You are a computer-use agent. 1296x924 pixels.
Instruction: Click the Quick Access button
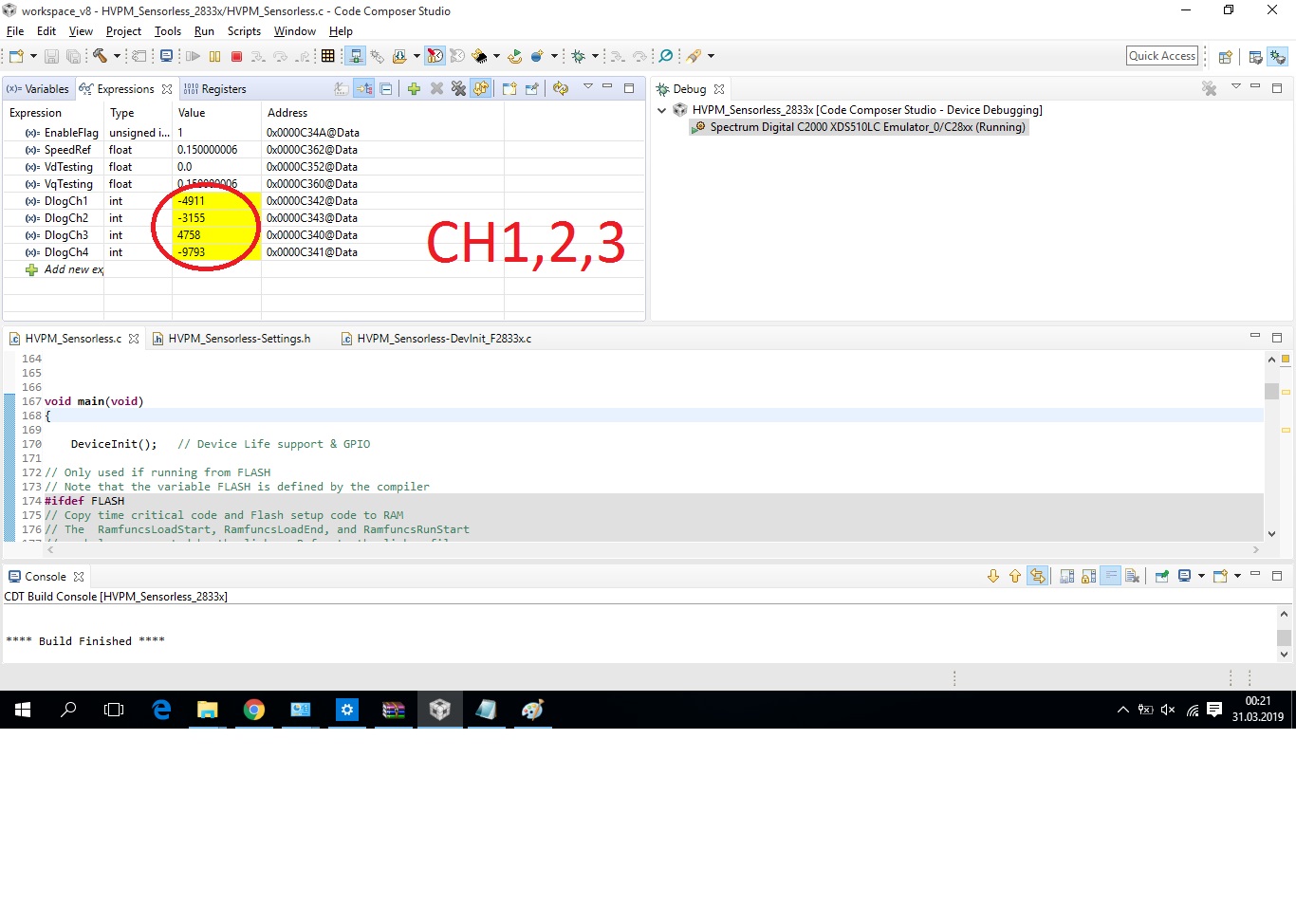click(1161, 55)
